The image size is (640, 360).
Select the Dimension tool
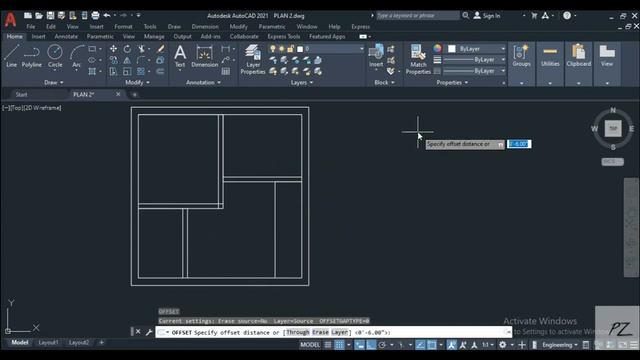click(x=204, y=56)
